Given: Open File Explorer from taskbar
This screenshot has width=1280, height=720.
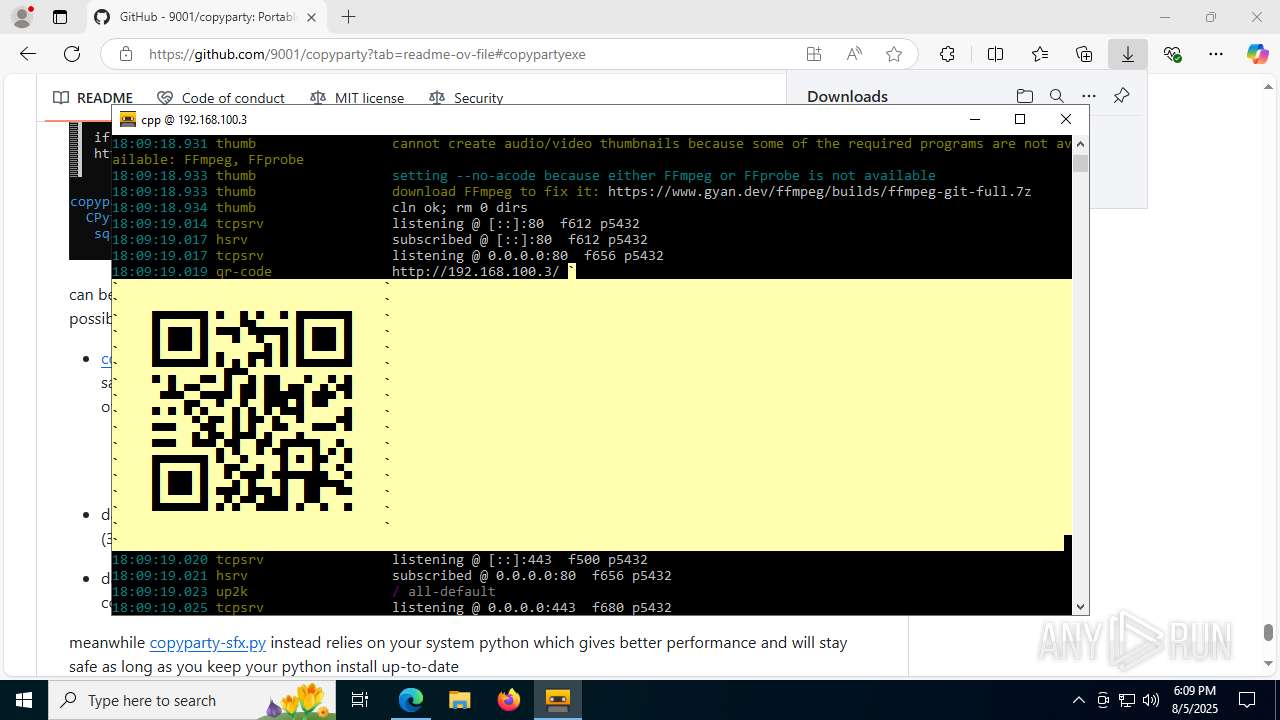Looking at the screenshot, I should [x=459, y=700].
